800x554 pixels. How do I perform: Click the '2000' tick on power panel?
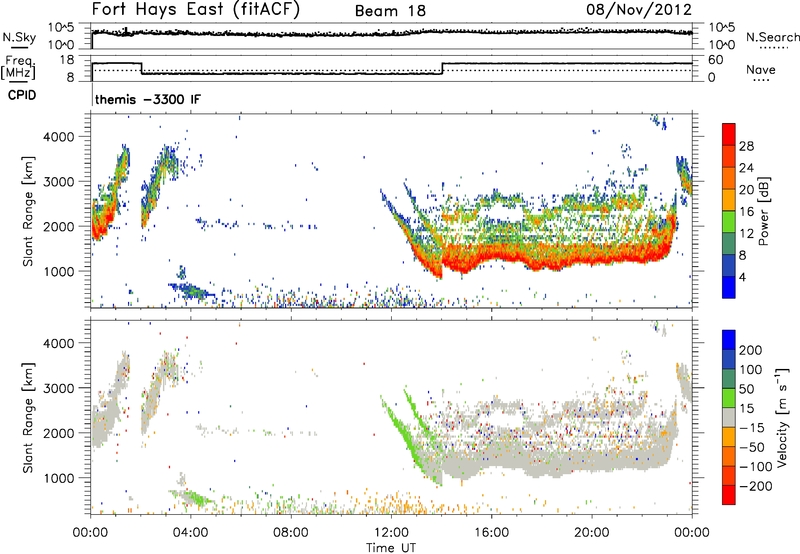(x=59, y=226)
